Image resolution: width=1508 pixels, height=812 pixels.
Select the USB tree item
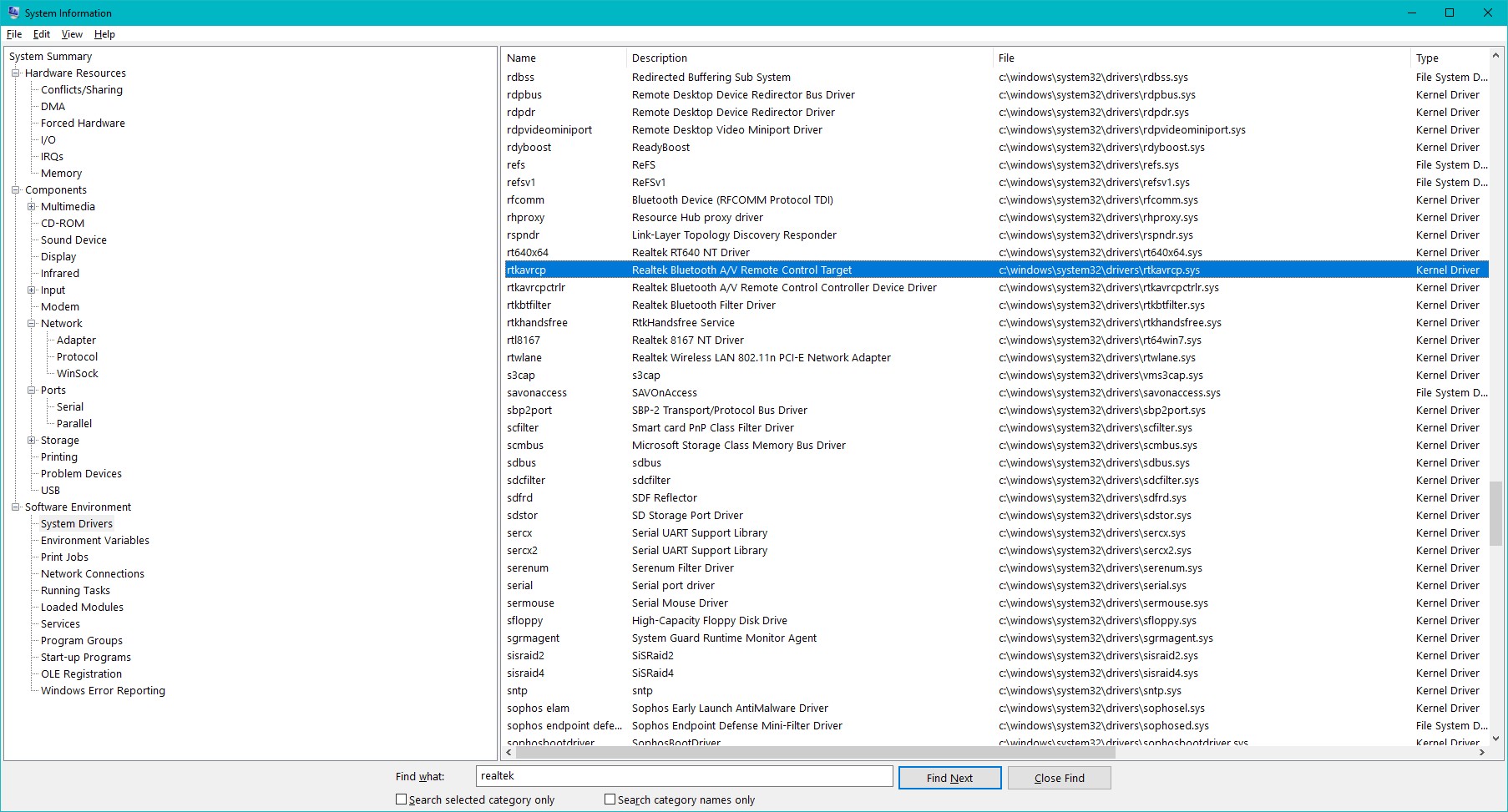[50, 491]
